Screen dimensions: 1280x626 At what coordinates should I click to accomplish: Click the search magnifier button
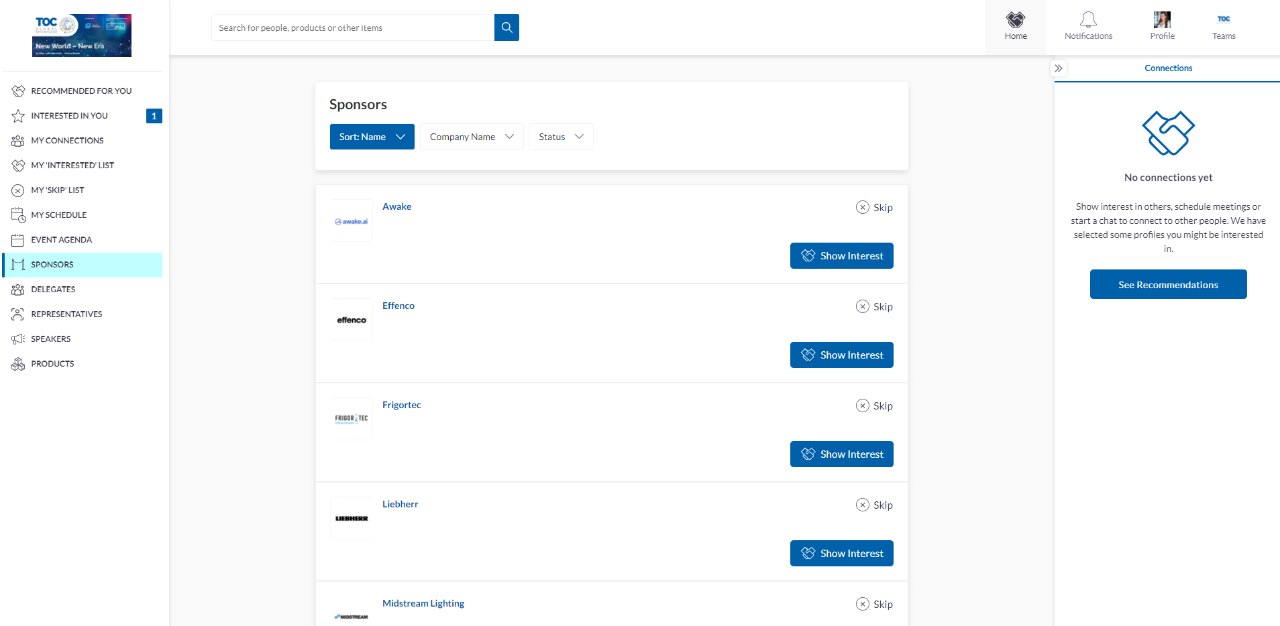click(x=507, y=28)
